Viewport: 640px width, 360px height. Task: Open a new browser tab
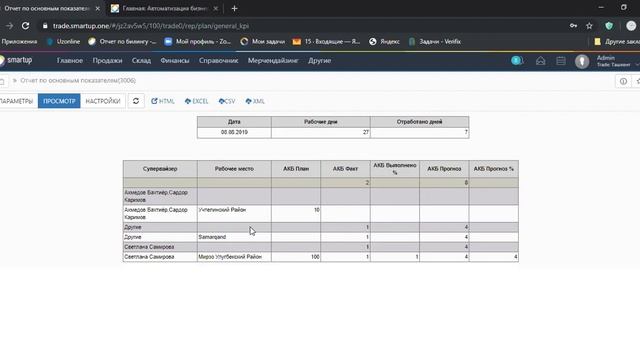click(234, 8)
